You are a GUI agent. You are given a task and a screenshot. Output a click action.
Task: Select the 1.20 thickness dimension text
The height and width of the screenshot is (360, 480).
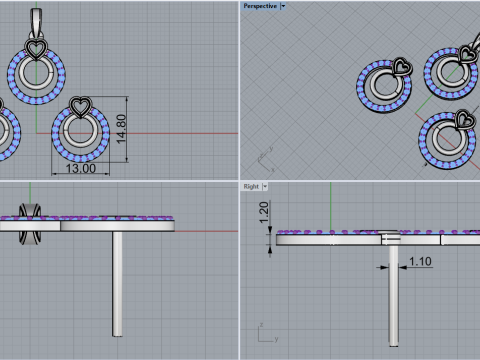(263, 213)
